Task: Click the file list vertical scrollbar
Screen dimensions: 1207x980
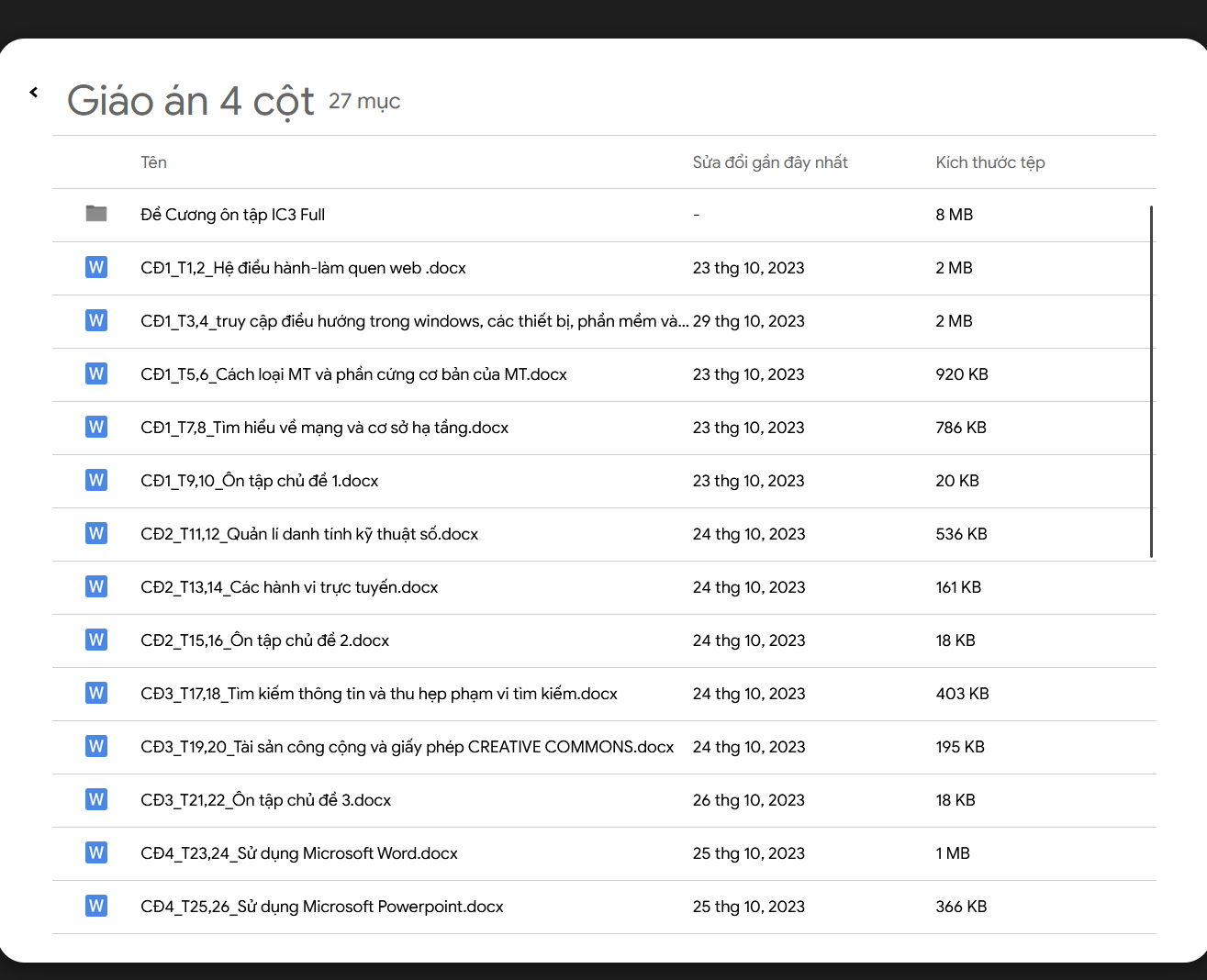Action: (1151, 382)
